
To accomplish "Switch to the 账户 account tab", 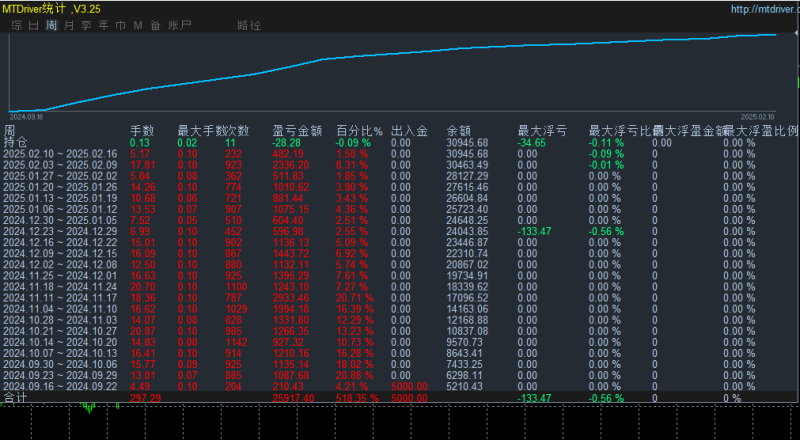I will [180, 24].
